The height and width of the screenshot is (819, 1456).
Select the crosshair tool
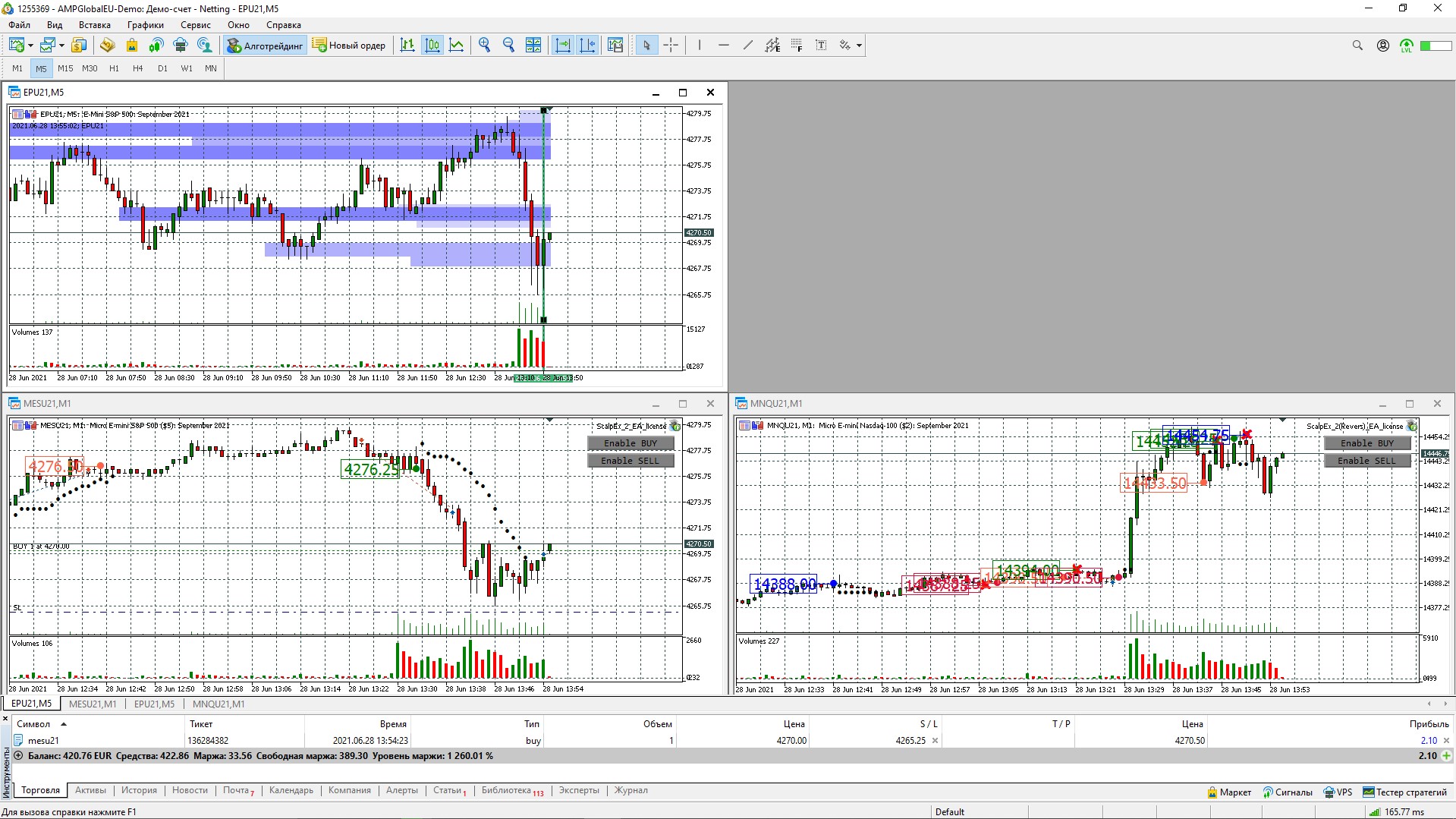(x=671, y=46)
